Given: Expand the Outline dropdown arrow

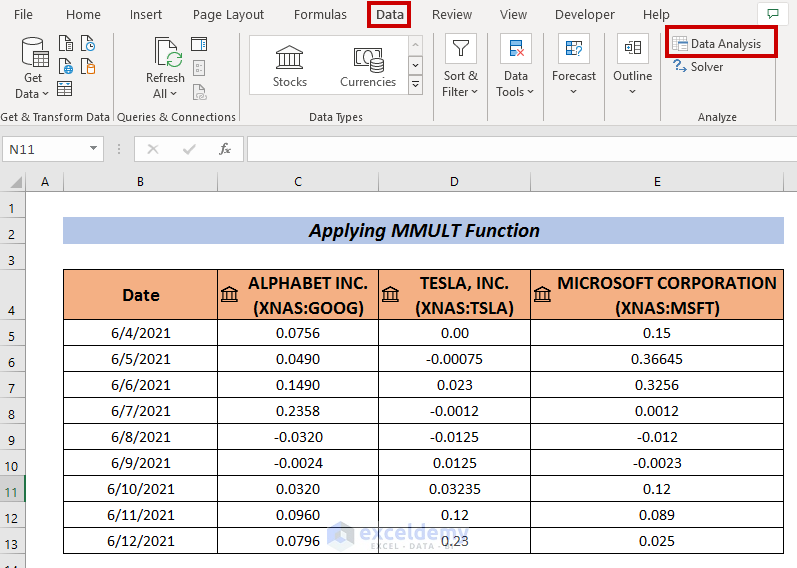Looking at the screenshot, I should pos(632,92).
